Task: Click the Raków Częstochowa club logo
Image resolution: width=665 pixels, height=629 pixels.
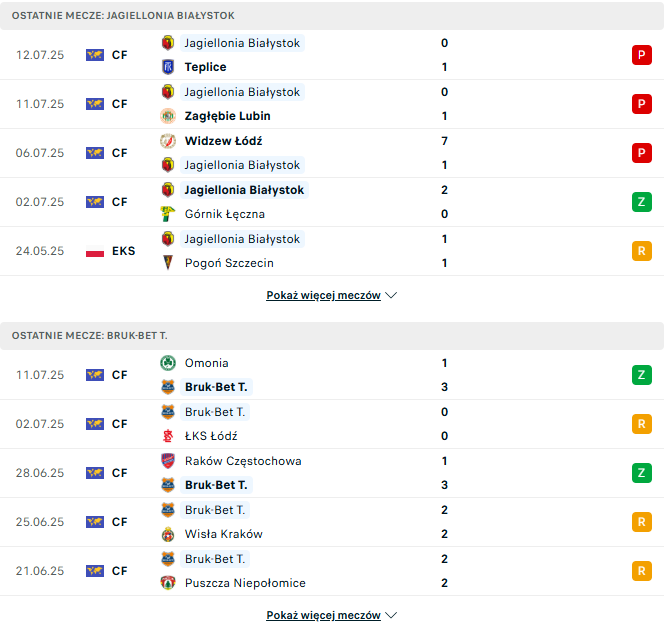Action: pyautogui.click(x=167, y=461)
